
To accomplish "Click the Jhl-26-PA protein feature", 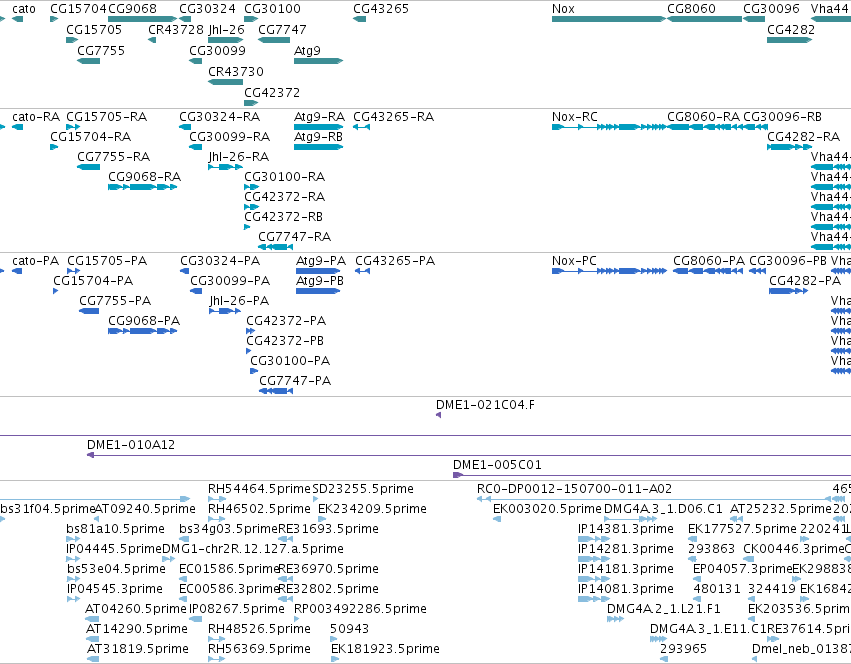I will [225, 311].
